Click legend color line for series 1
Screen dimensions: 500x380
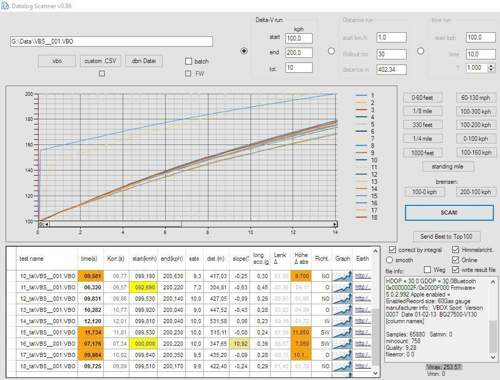pyautogui.click(x=361, y=96)
